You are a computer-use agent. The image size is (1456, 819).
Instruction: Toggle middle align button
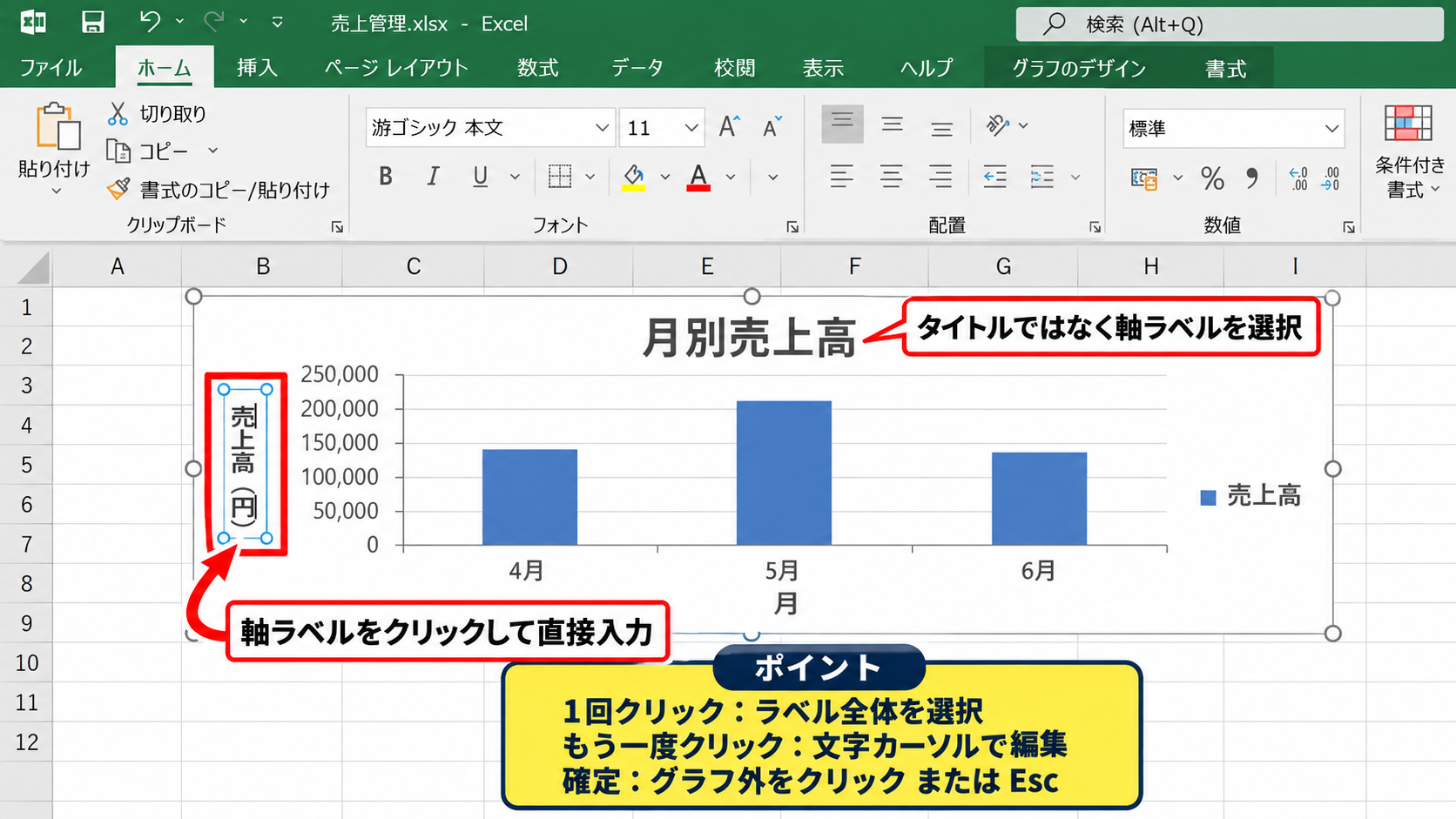pyautogui.click(x=892, y=124)
